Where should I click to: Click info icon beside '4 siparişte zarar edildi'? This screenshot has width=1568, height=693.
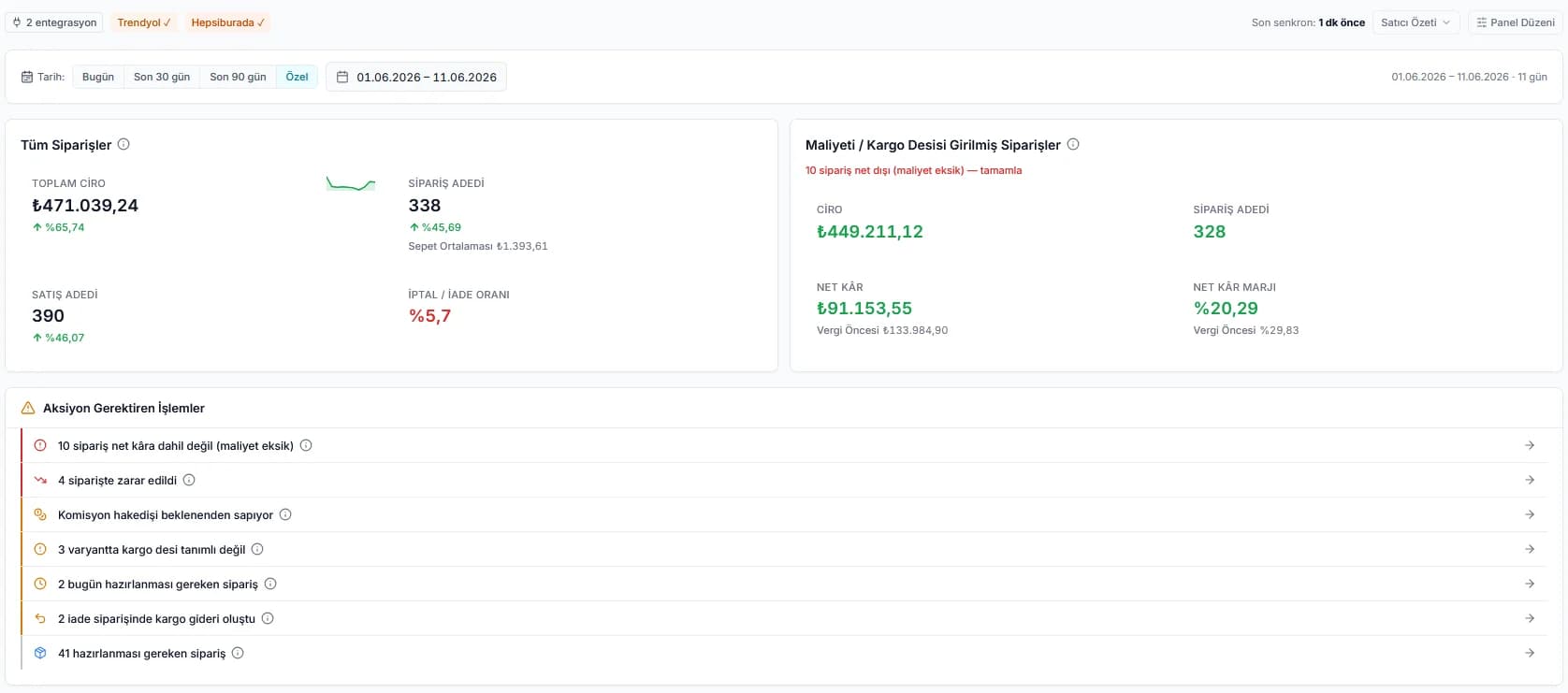click(x=189, y=480)
